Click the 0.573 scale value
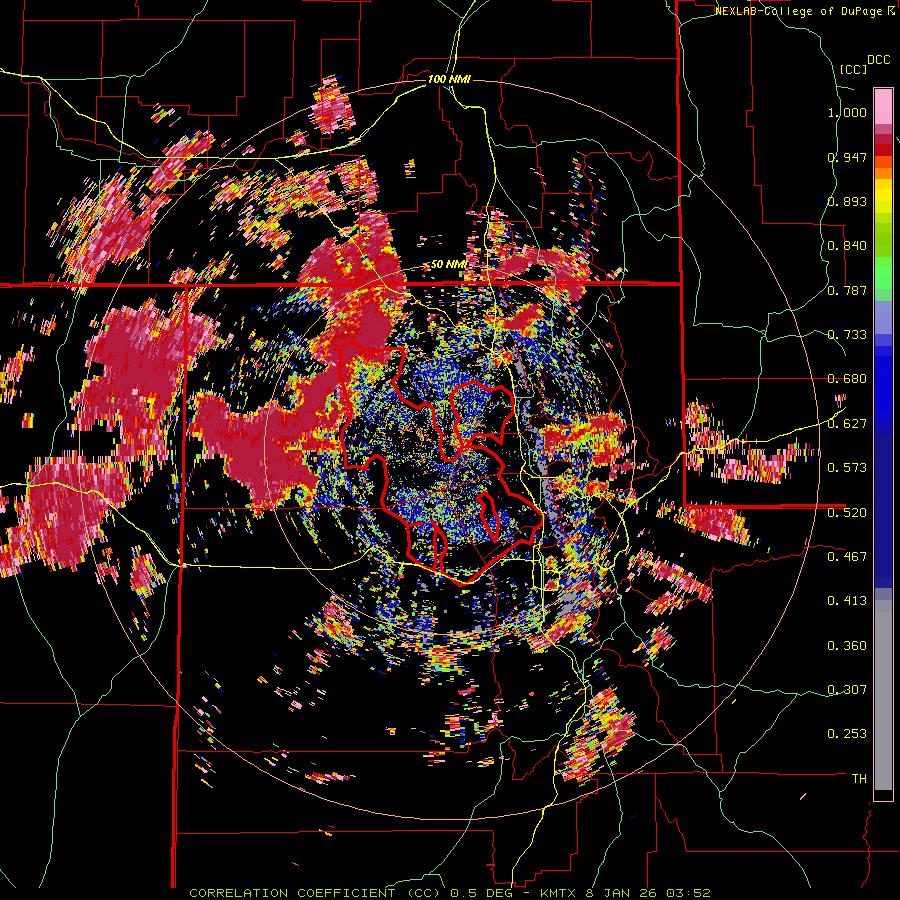 pyautogui.click(x=847, y=468)
